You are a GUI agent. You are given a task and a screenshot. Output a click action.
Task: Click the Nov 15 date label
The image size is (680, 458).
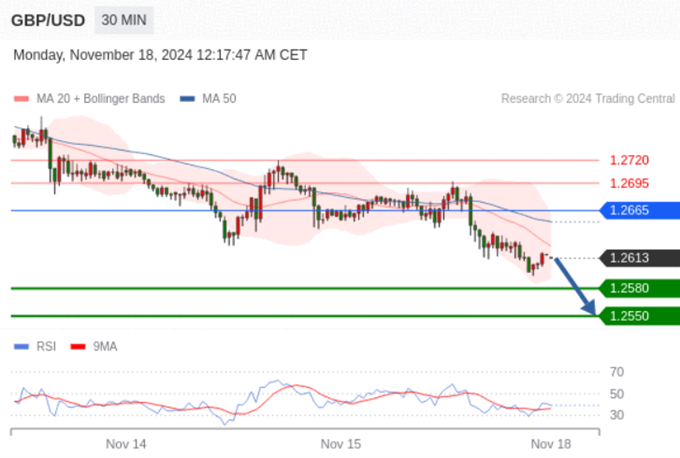341,444
